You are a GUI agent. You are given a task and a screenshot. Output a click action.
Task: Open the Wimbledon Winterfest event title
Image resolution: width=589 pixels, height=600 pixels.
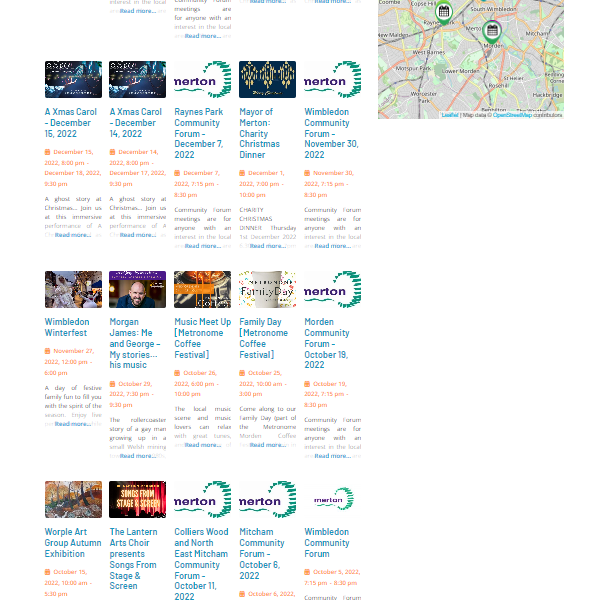tap(67, 327)
